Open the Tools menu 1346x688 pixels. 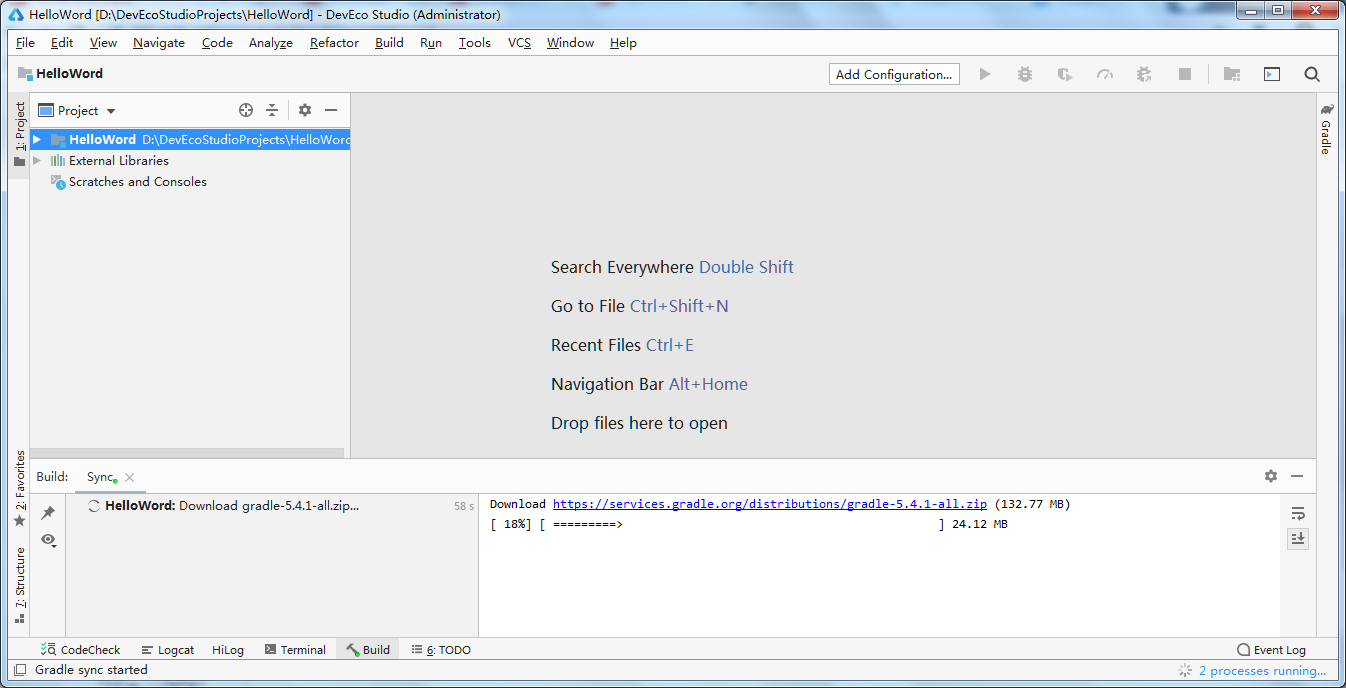click(x=475, y=43)
